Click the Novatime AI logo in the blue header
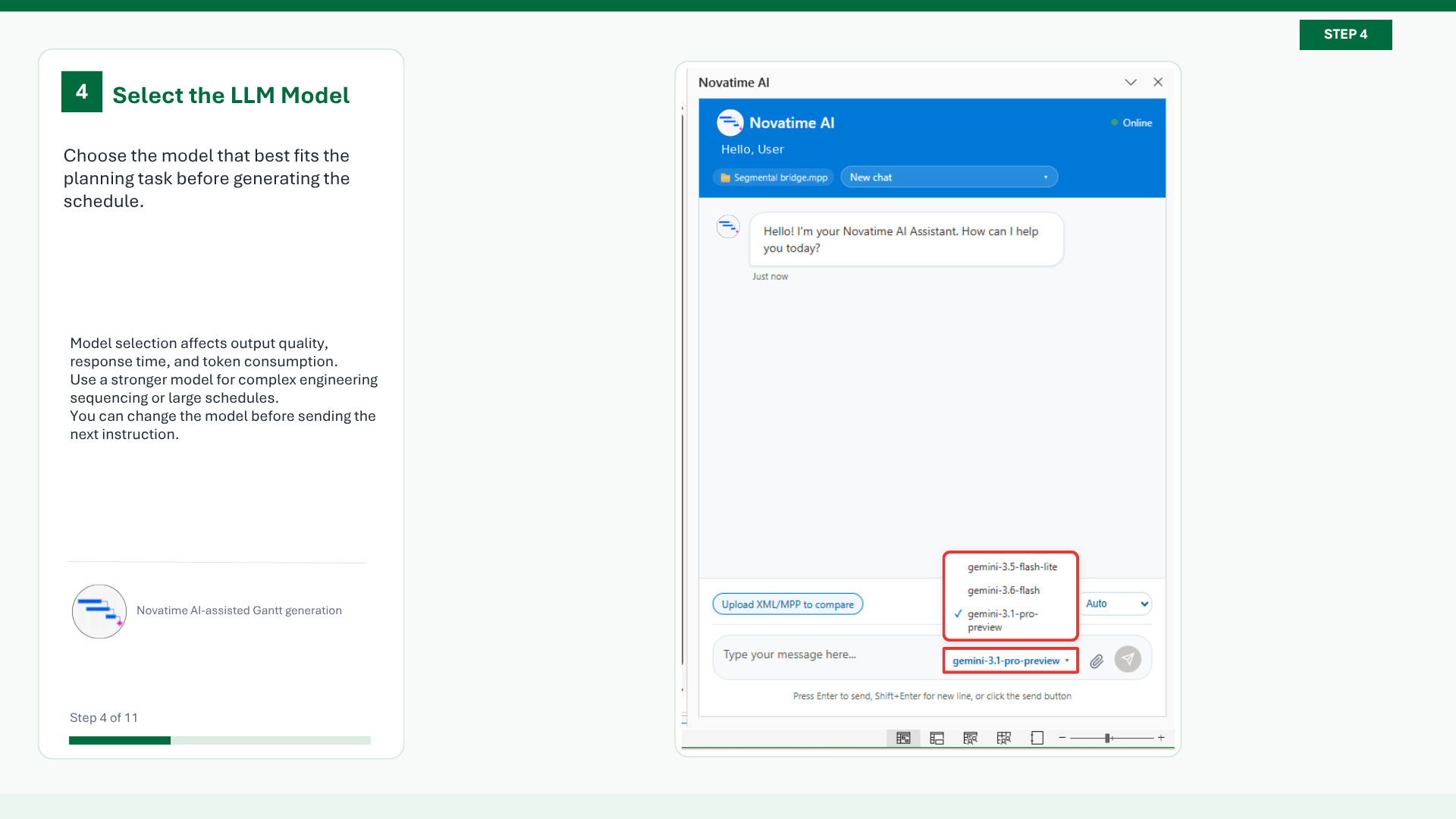1456x819 pixels. pos(730,122)
